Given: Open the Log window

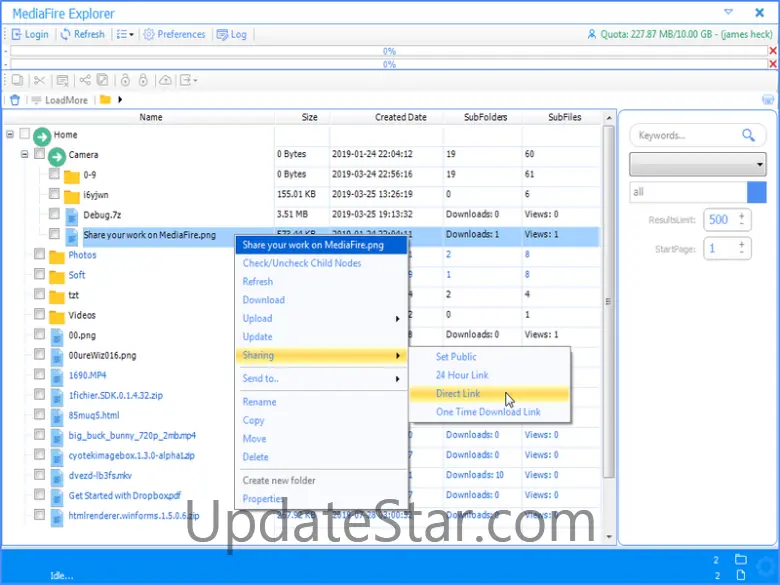Looking at the screenshot, I should [231, 34].
